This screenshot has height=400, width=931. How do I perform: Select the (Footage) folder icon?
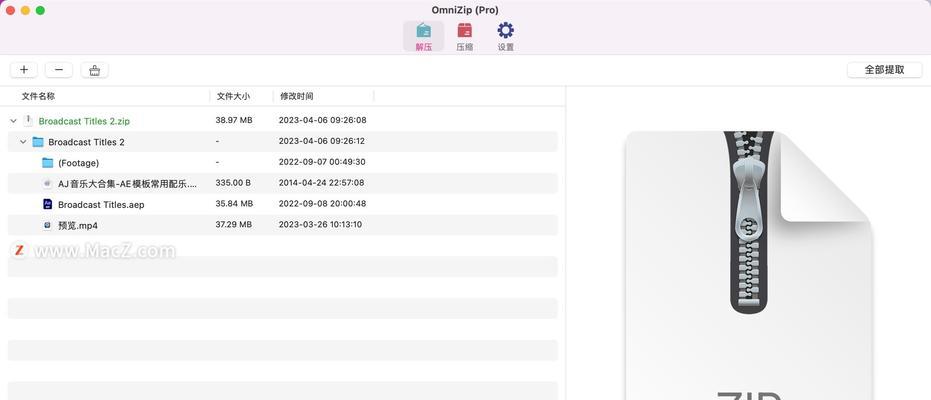pos(48,163)
